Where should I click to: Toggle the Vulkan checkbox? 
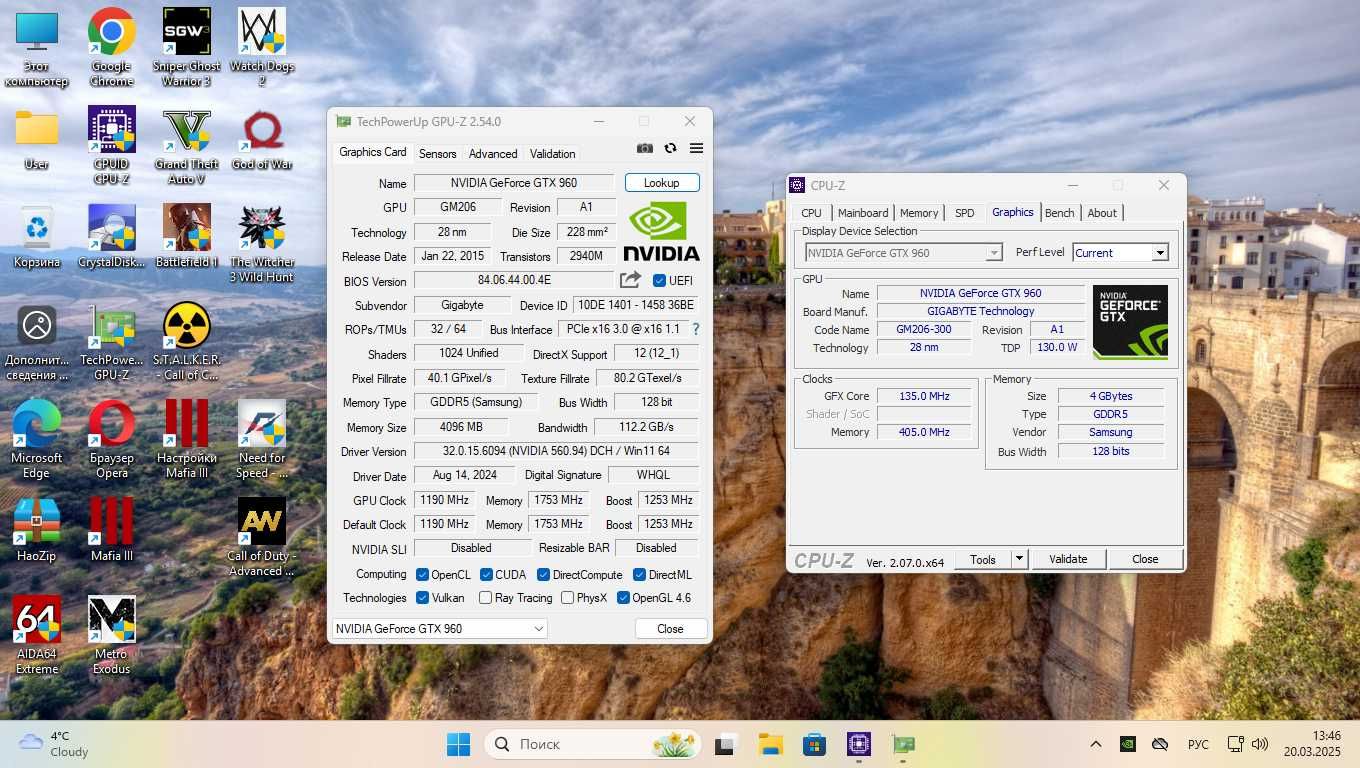423,598
